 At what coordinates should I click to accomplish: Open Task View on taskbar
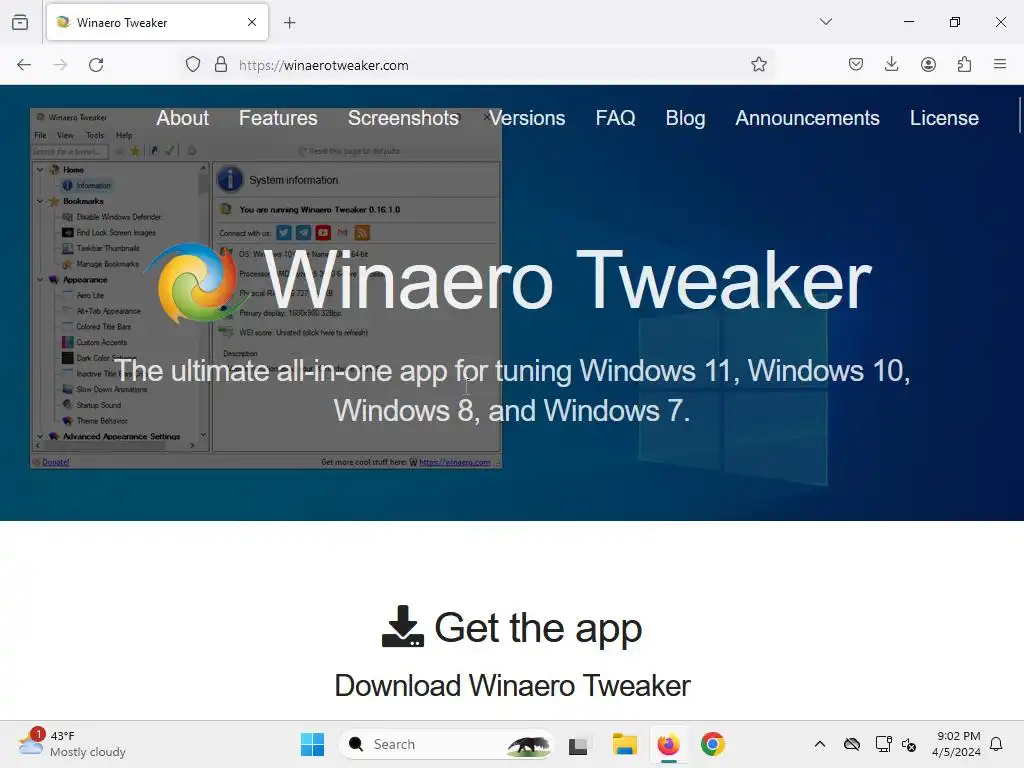pyautogui.click(x=579, y=744)
